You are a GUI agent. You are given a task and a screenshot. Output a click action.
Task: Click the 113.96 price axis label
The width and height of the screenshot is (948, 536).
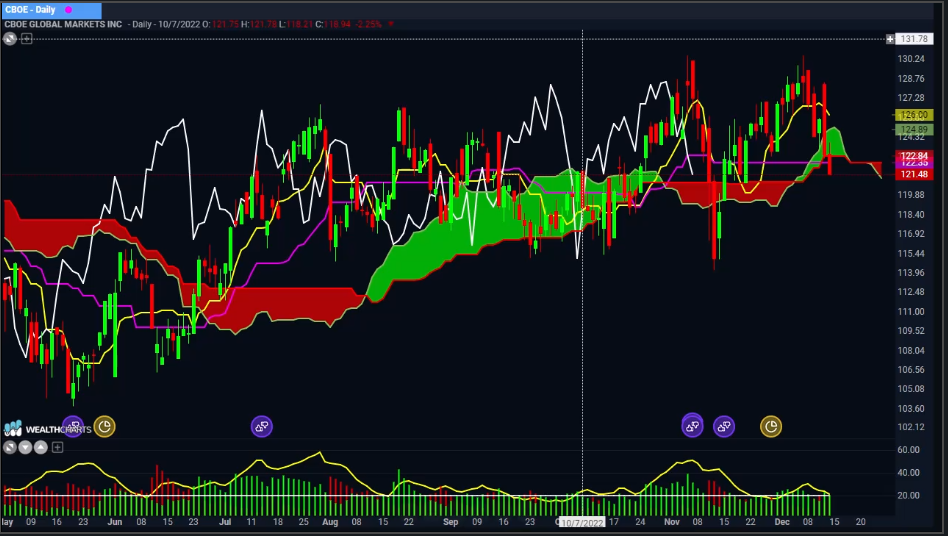pyautogui.click(x=911, y=273)
